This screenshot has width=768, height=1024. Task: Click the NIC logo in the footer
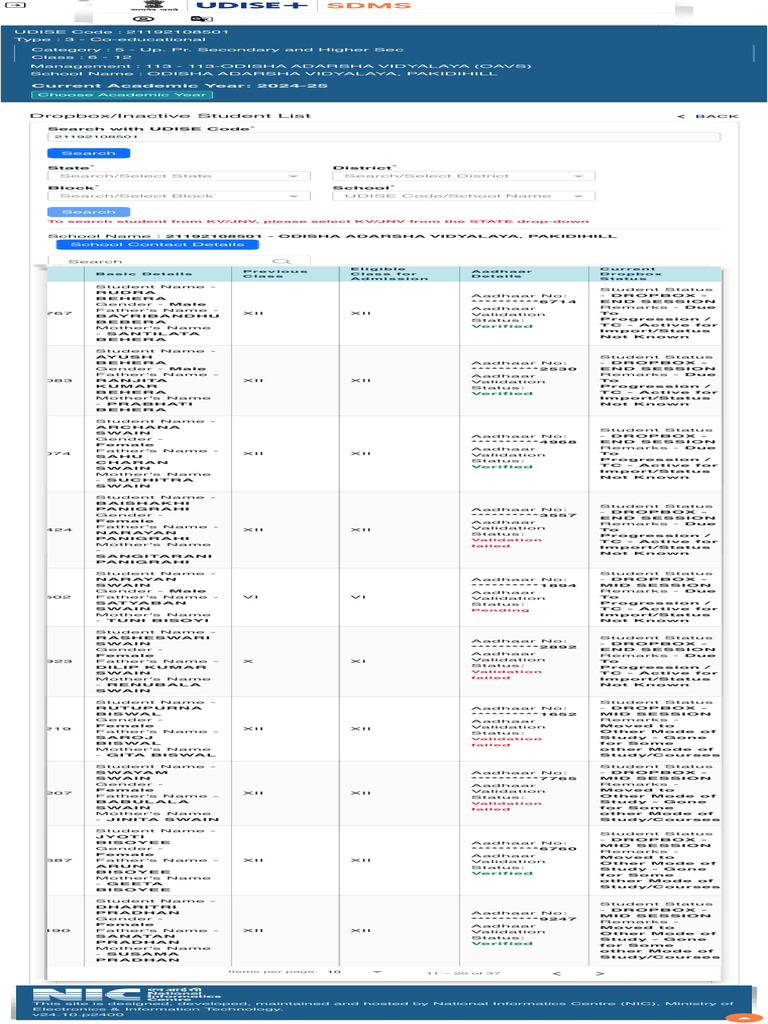pyautogui.click(x=127, y=994)
